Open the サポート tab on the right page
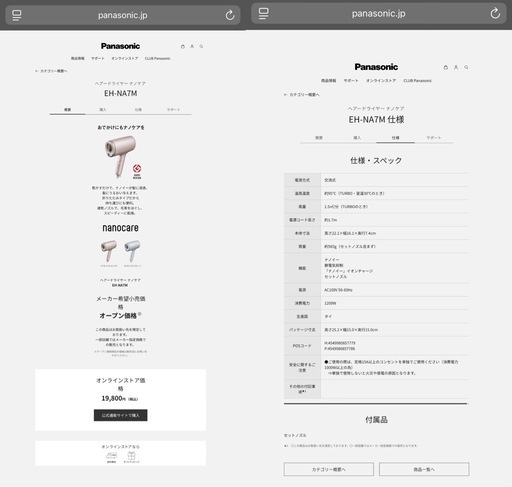Screen dimensions: 512x487 (x=434, y=138)
